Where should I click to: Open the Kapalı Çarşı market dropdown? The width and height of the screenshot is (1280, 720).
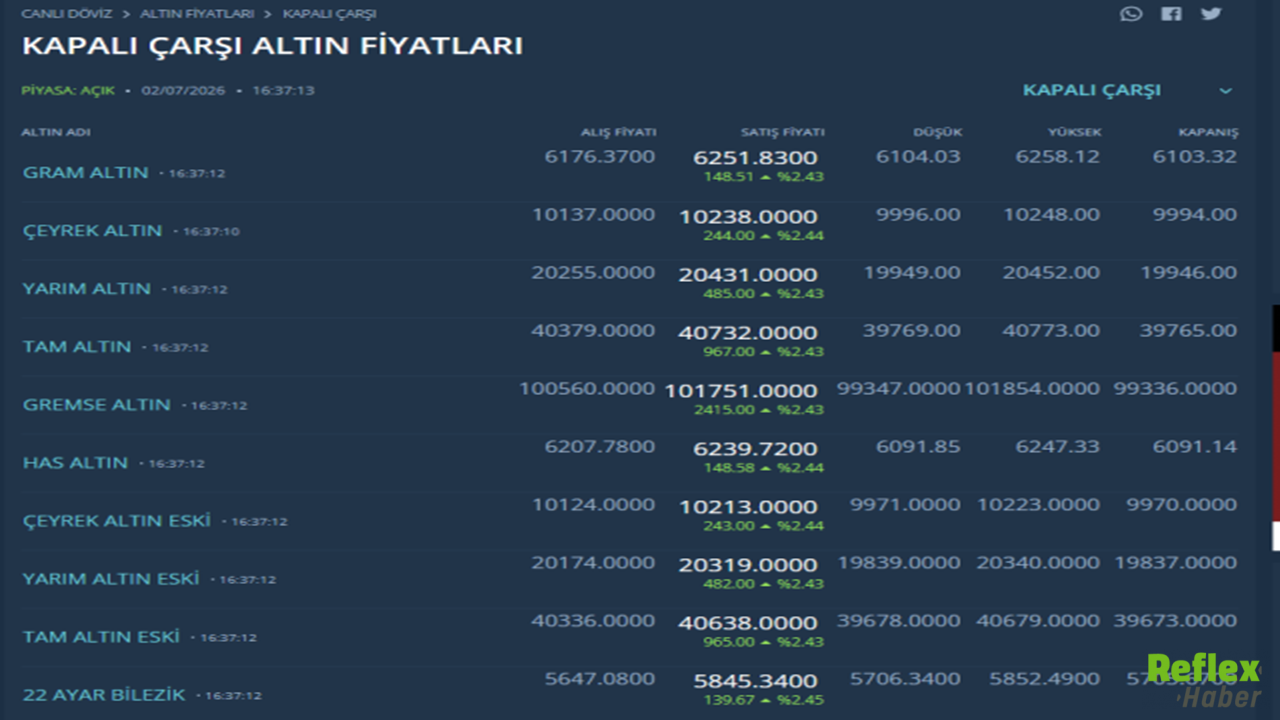tap(1126, 90)
